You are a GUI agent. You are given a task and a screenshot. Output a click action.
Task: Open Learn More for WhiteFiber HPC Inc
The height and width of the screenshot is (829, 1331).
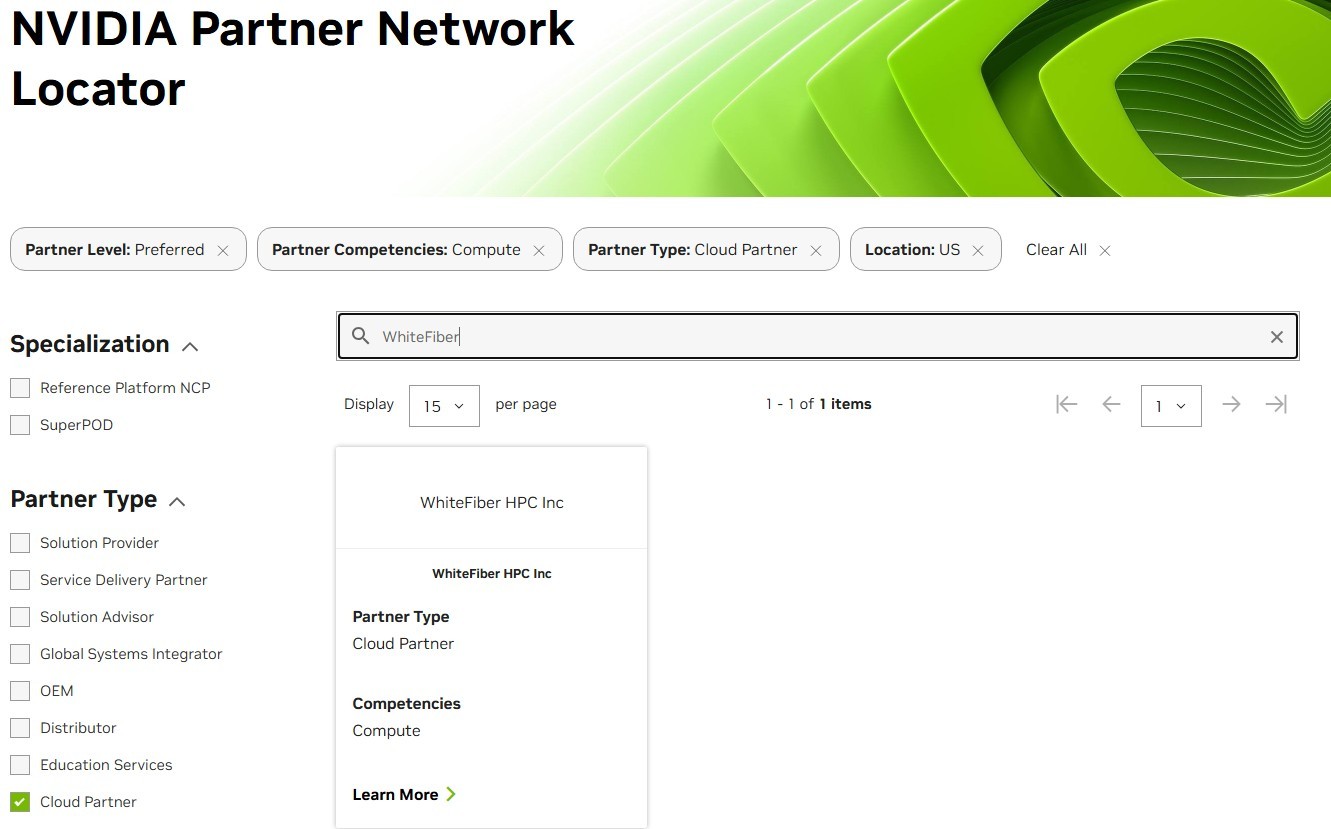[x=404, y=795]
